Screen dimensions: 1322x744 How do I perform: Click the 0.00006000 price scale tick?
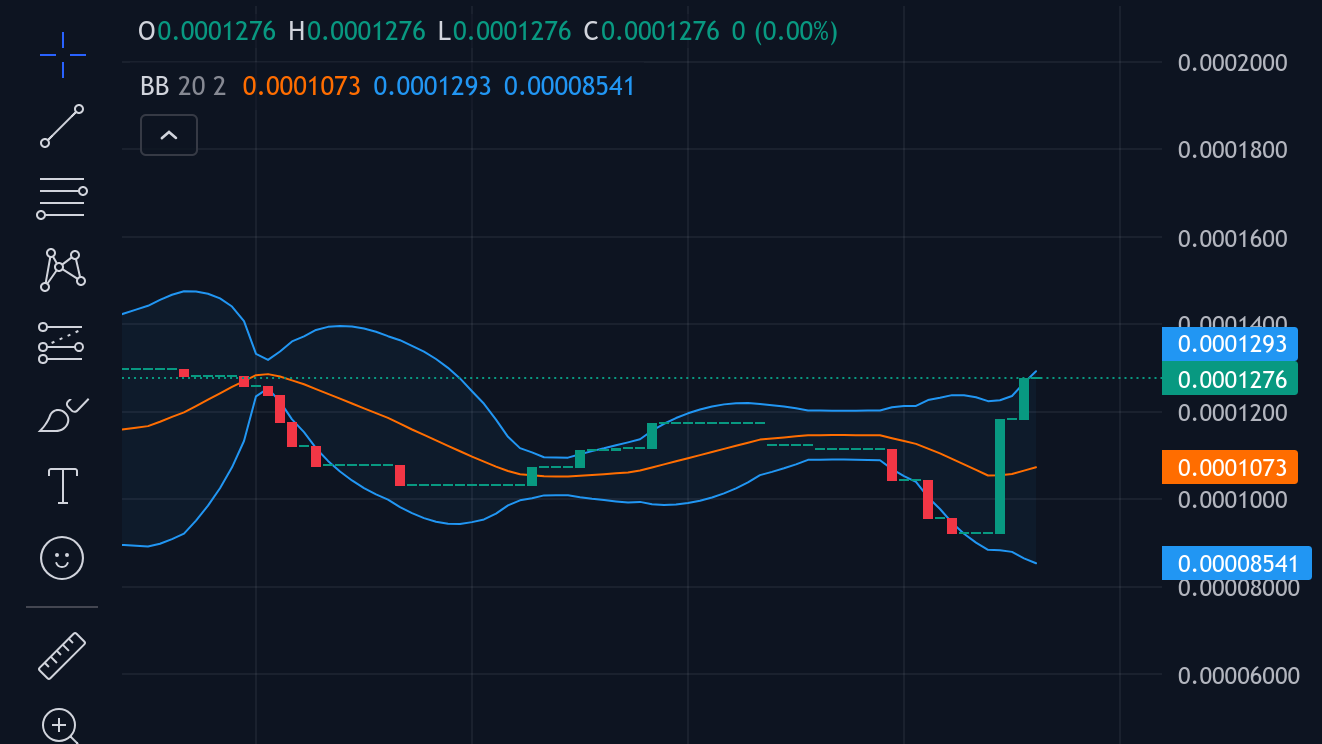tap(1239, 675)
